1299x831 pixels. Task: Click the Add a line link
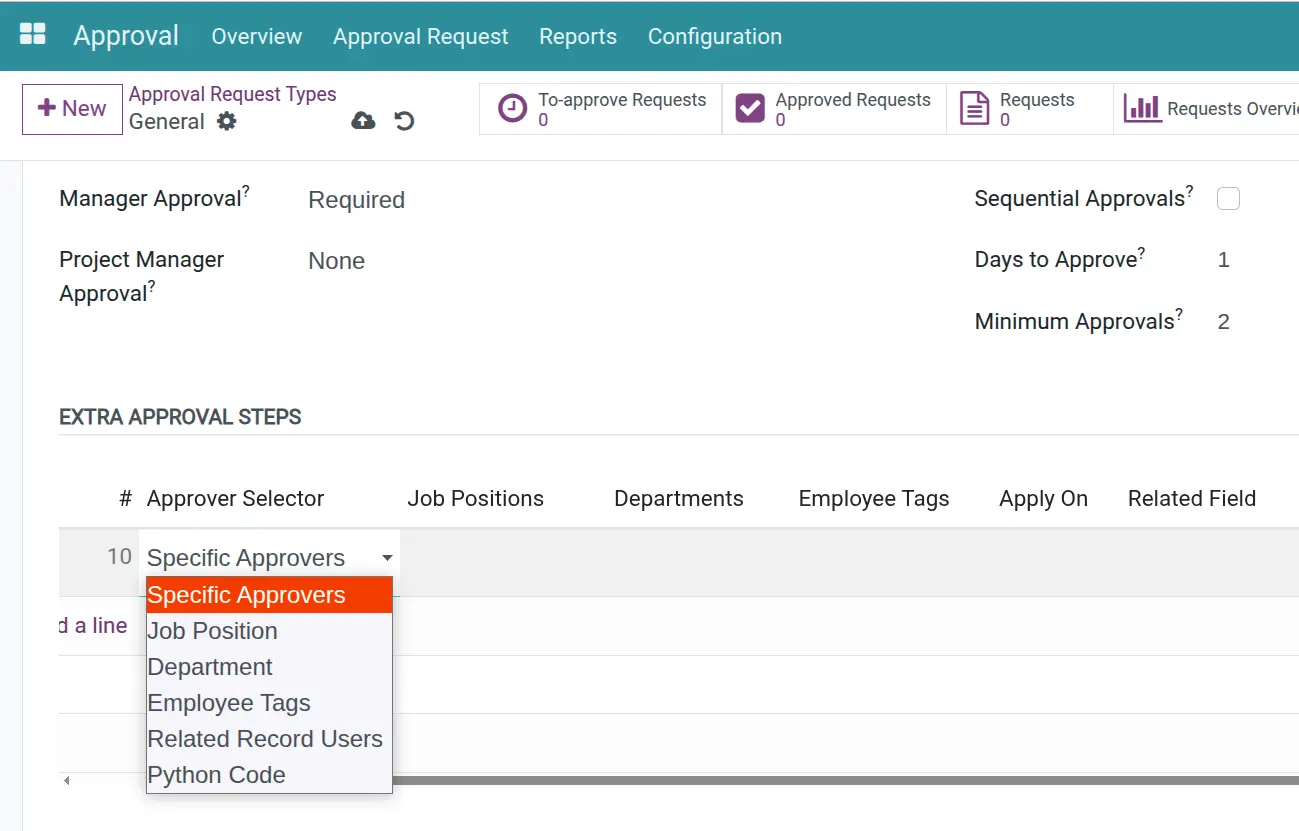pyautogui.click(x=94, y=626)
